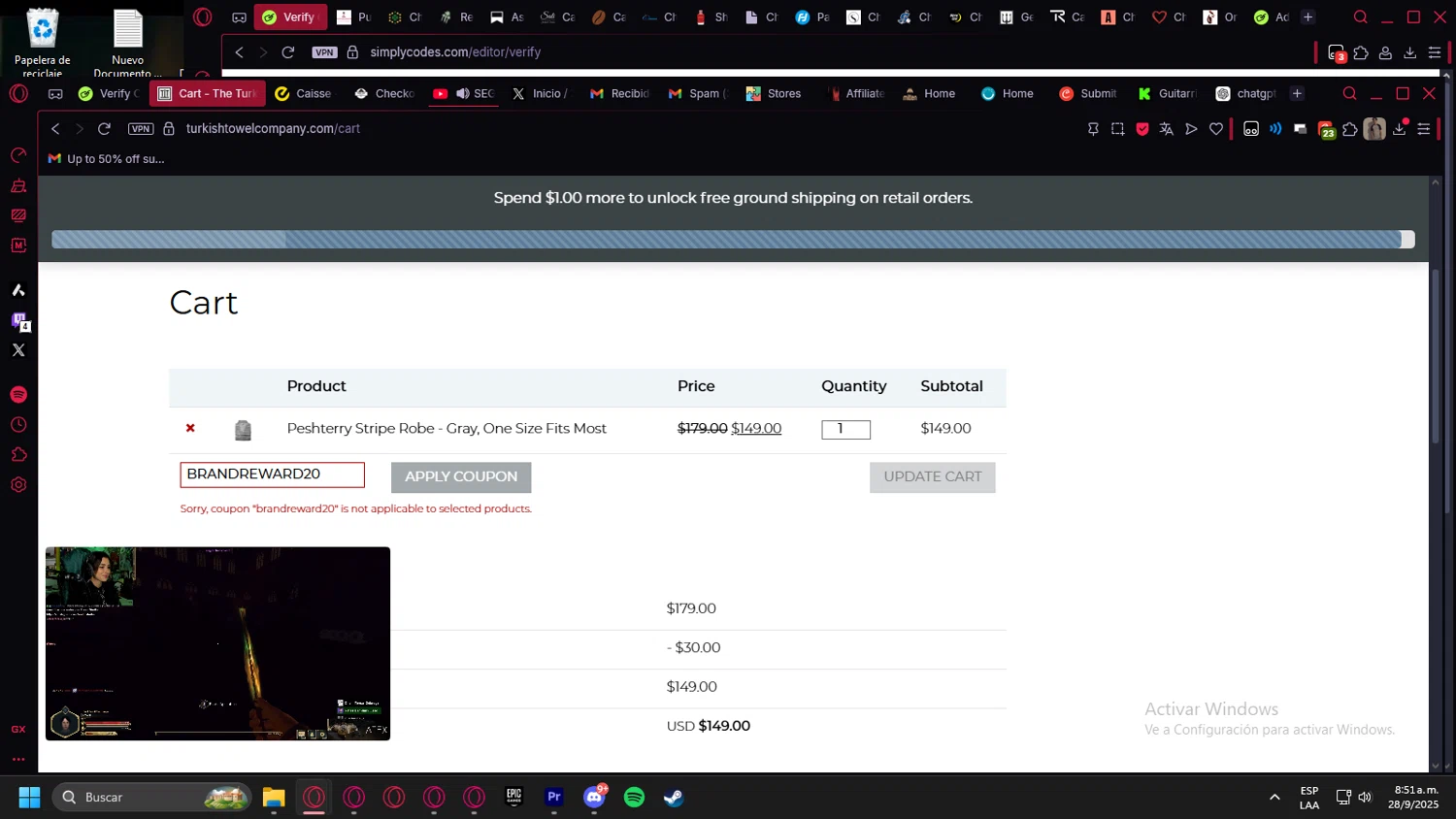Screen dimensions: 1456x819
Task: Open Spotify panel in the sidebar
Action: tap(18, 395)
